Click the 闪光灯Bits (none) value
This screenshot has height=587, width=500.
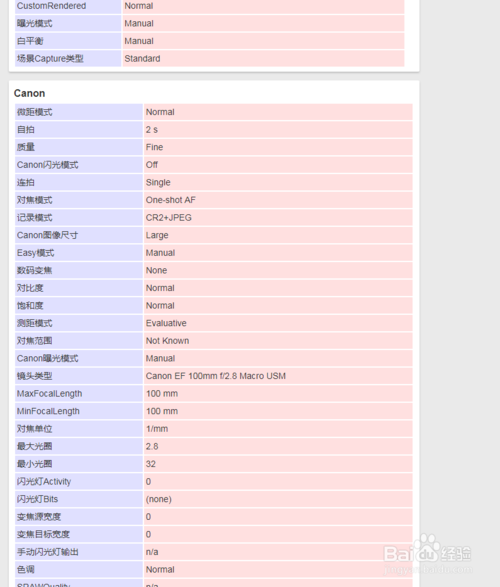point(159,499)
